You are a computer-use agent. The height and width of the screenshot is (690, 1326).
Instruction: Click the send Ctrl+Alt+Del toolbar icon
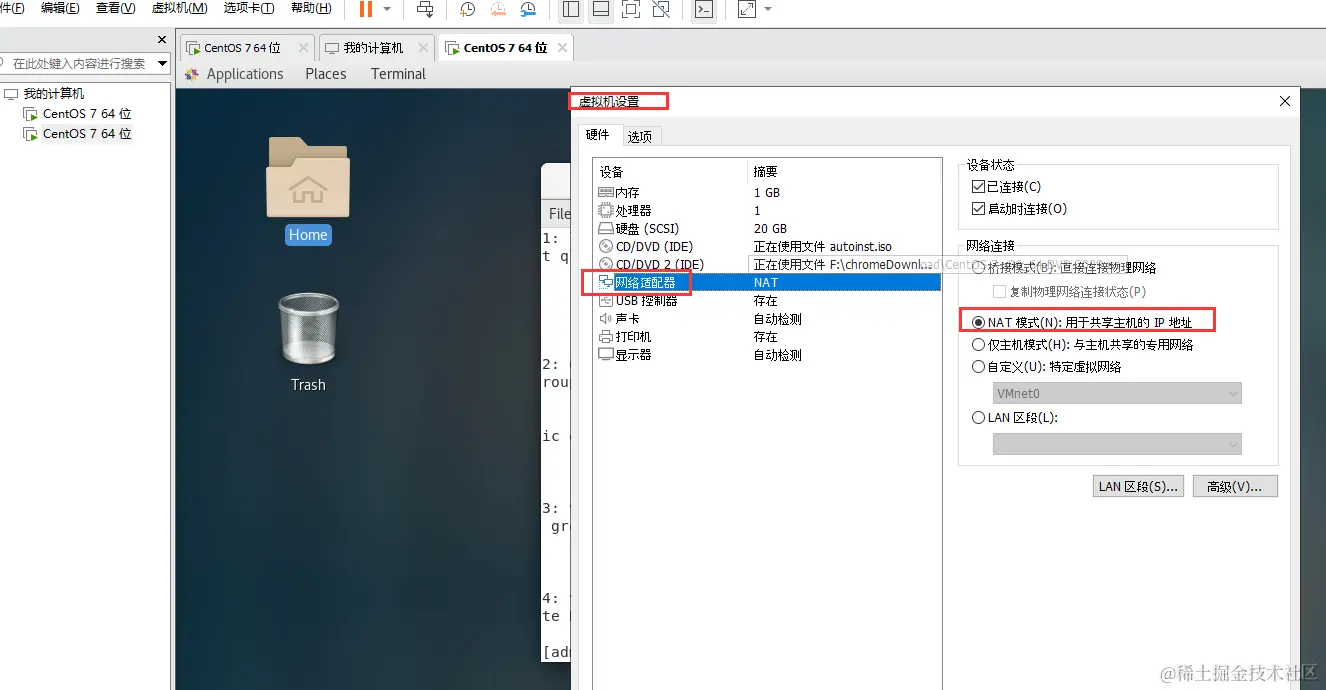[x=425, y=10]
